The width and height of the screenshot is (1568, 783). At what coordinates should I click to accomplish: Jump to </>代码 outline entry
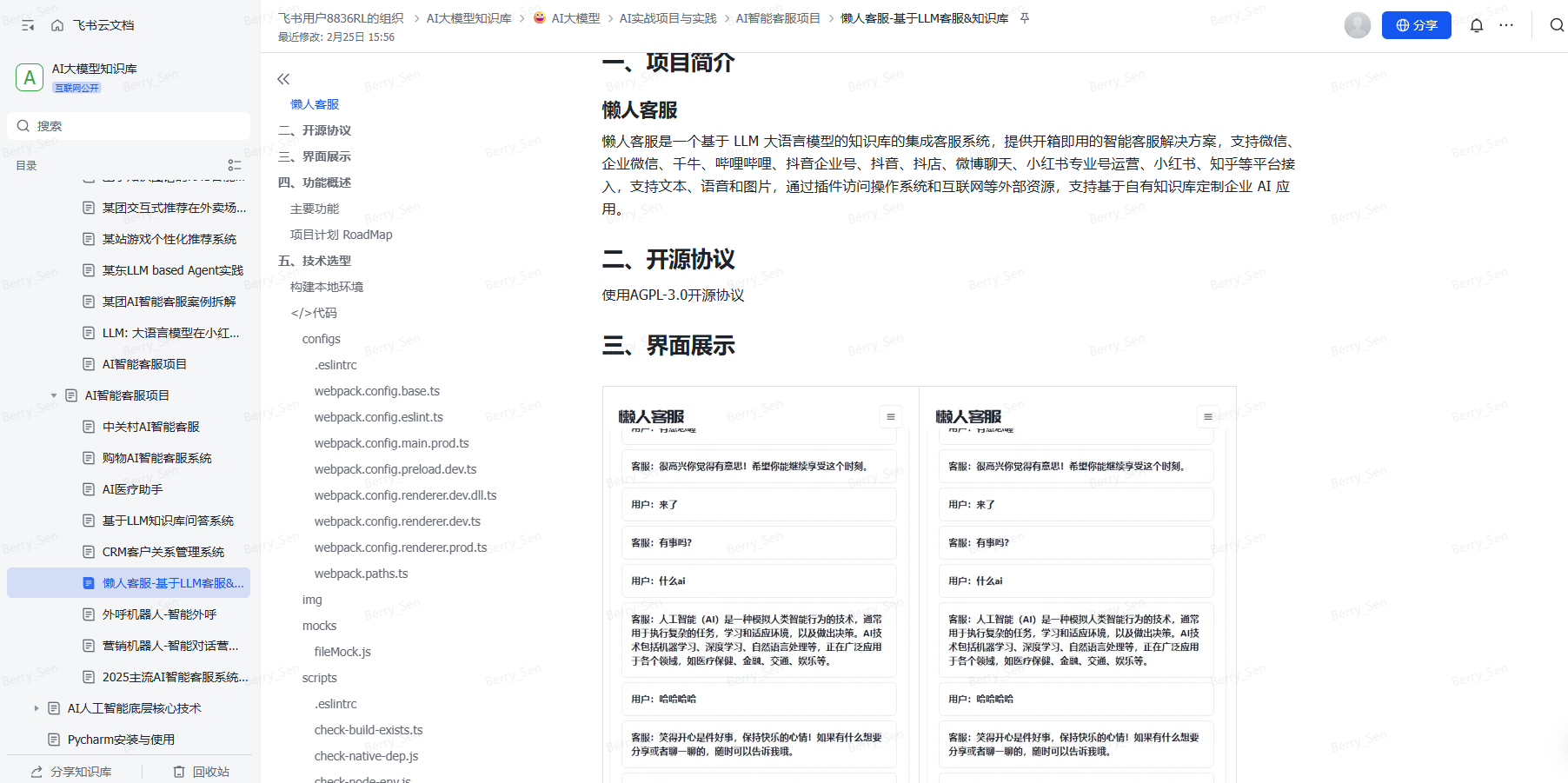(314, 313)
